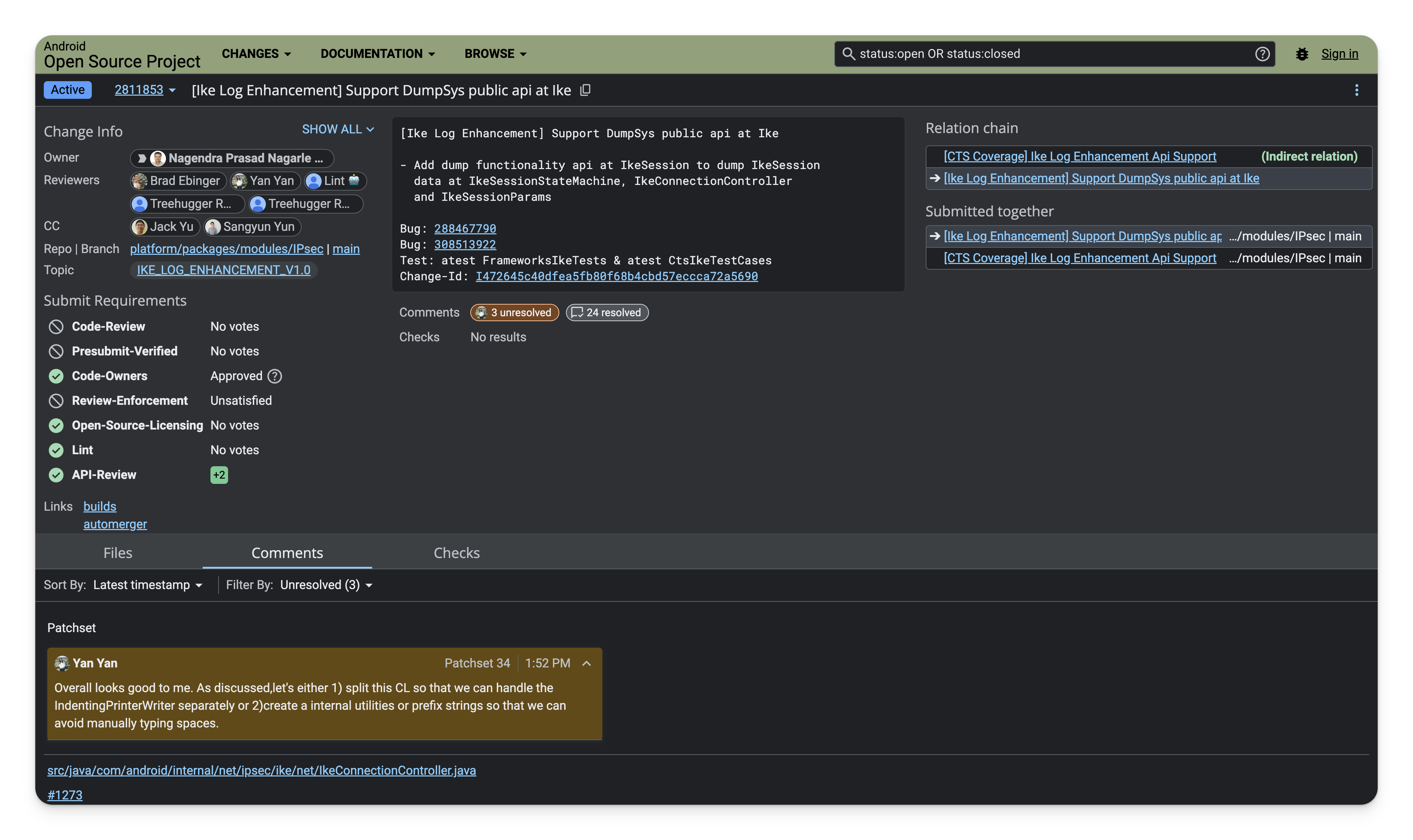Click the Sign in link
The image size is (1413, 840).
tap(1340, 54)
